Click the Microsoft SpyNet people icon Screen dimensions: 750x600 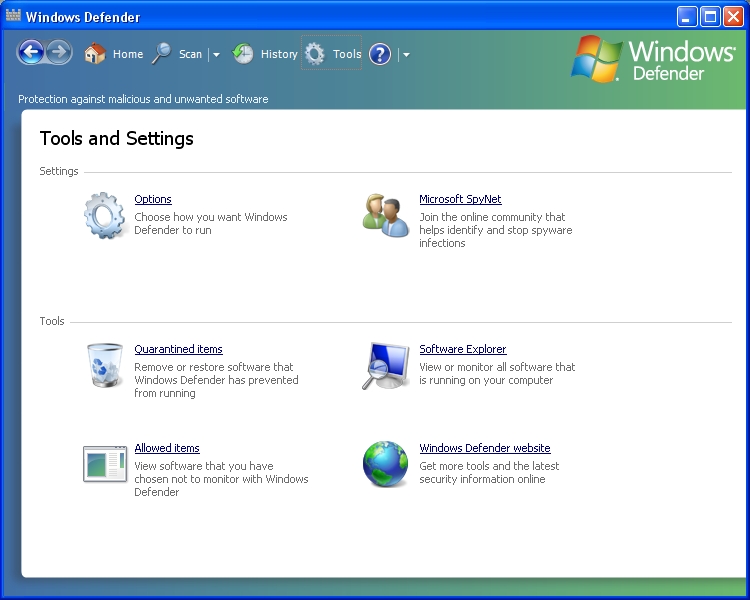[x=386, y=215]
